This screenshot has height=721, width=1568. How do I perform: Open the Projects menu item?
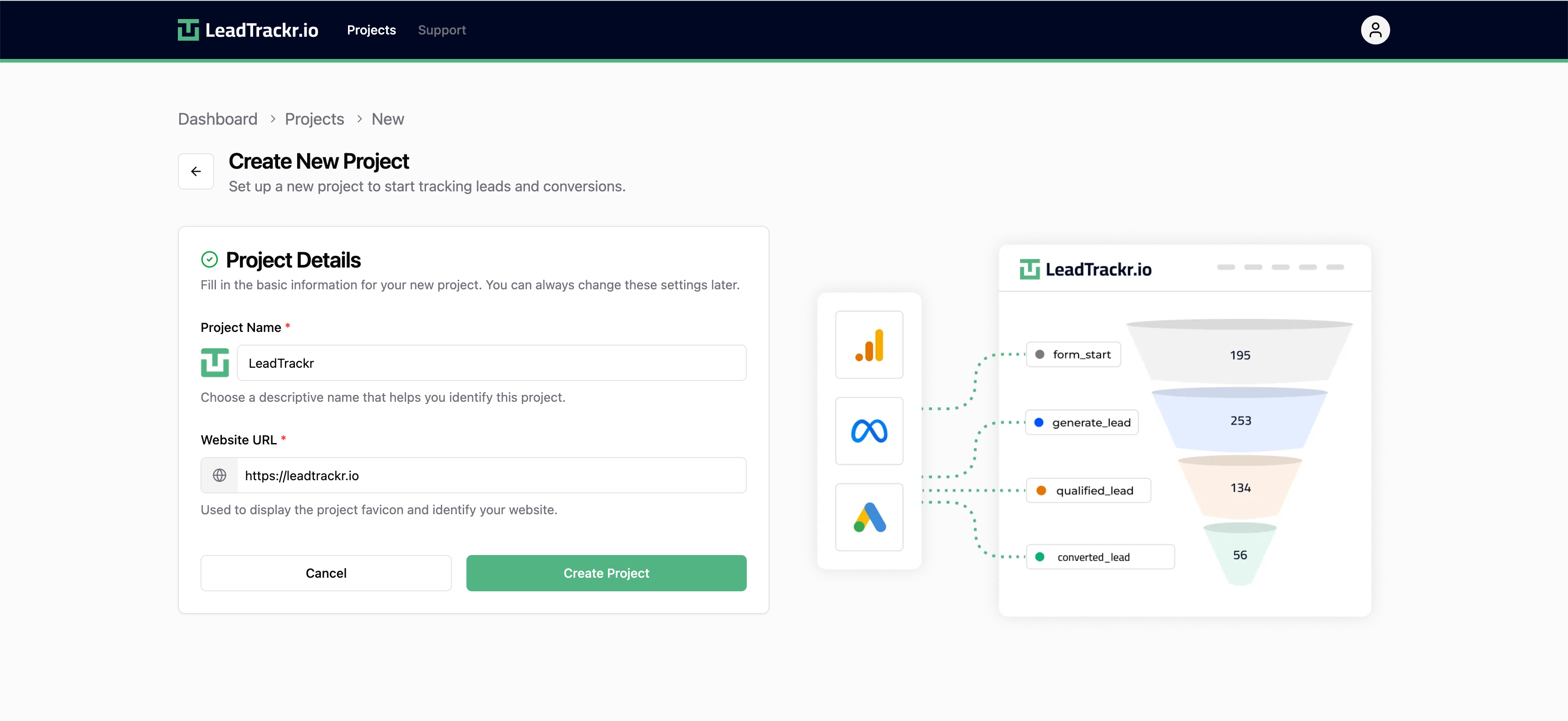click(371, 29)
